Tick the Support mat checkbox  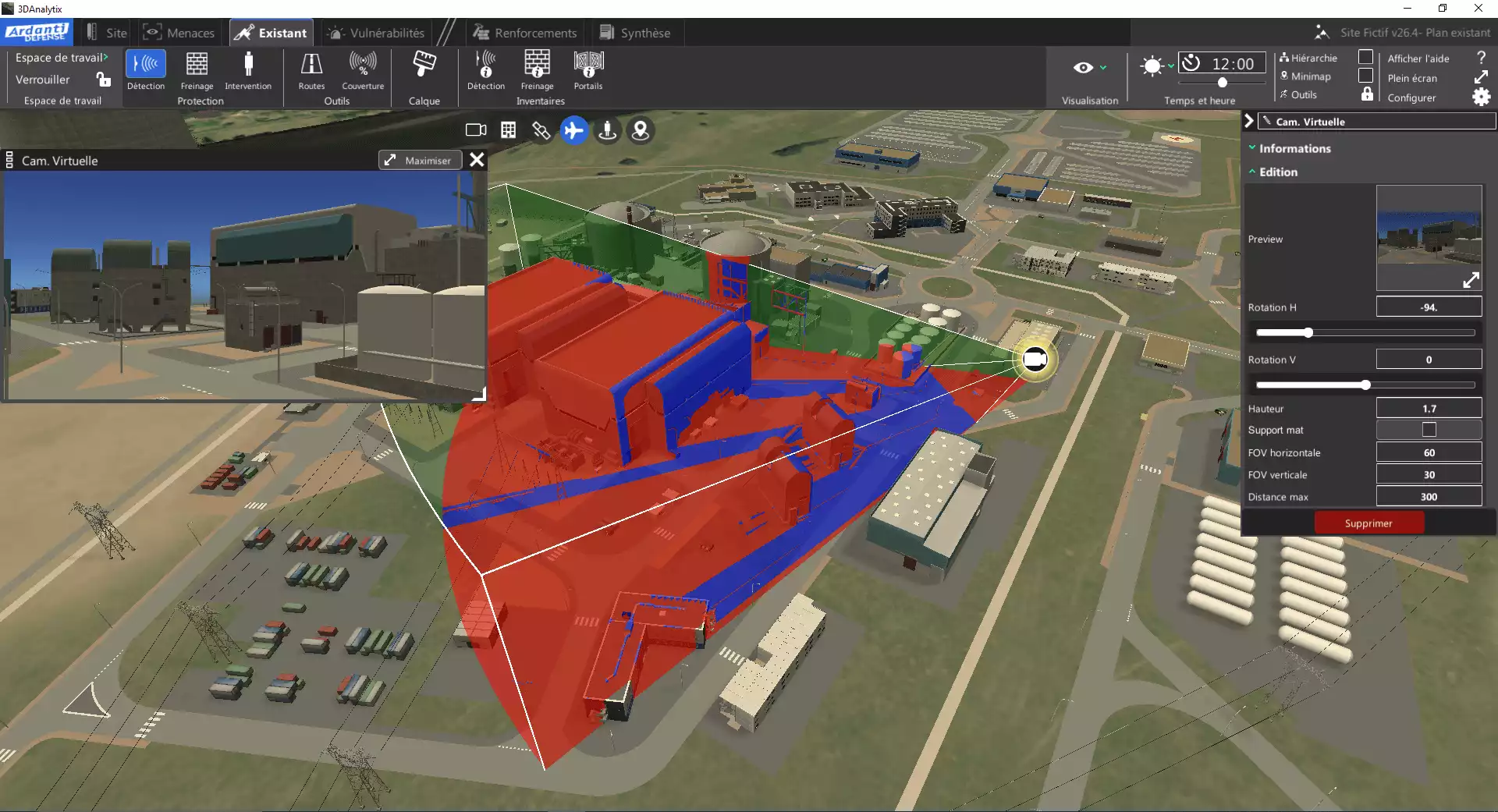click(x=1429, y=430)
